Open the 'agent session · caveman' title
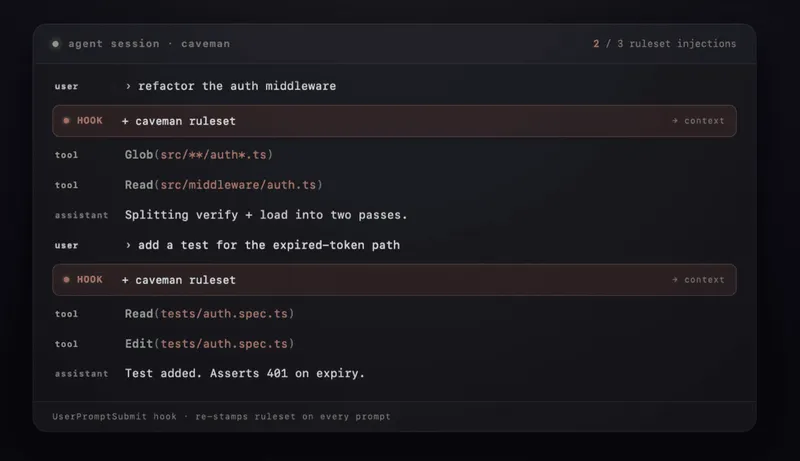The width and height of the screenshot is (800, 461). (x=142, y=44)
